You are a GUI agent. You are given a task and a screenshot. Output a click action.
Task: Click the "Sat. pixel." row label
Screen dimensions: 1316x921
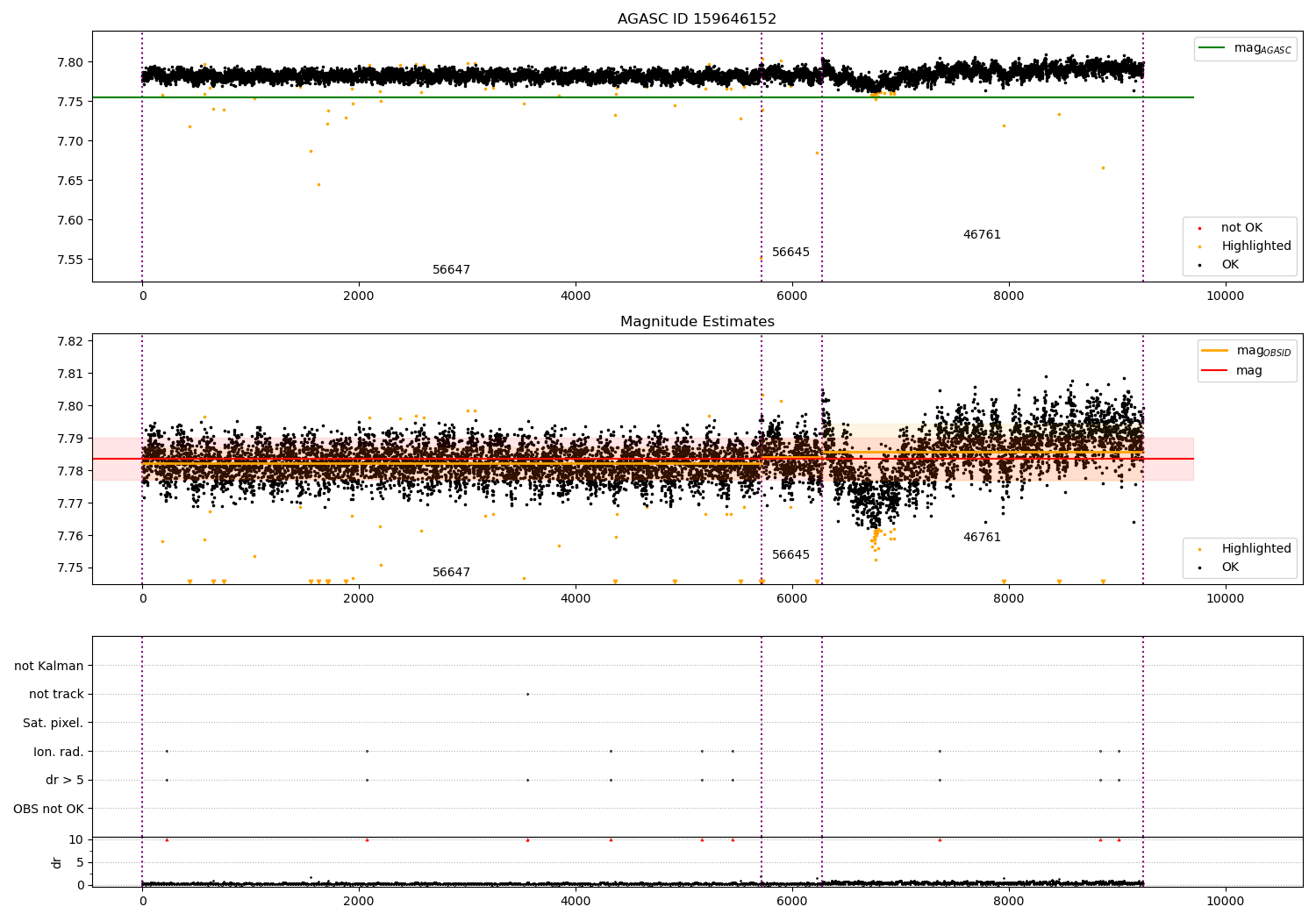(x=54, y=723)
